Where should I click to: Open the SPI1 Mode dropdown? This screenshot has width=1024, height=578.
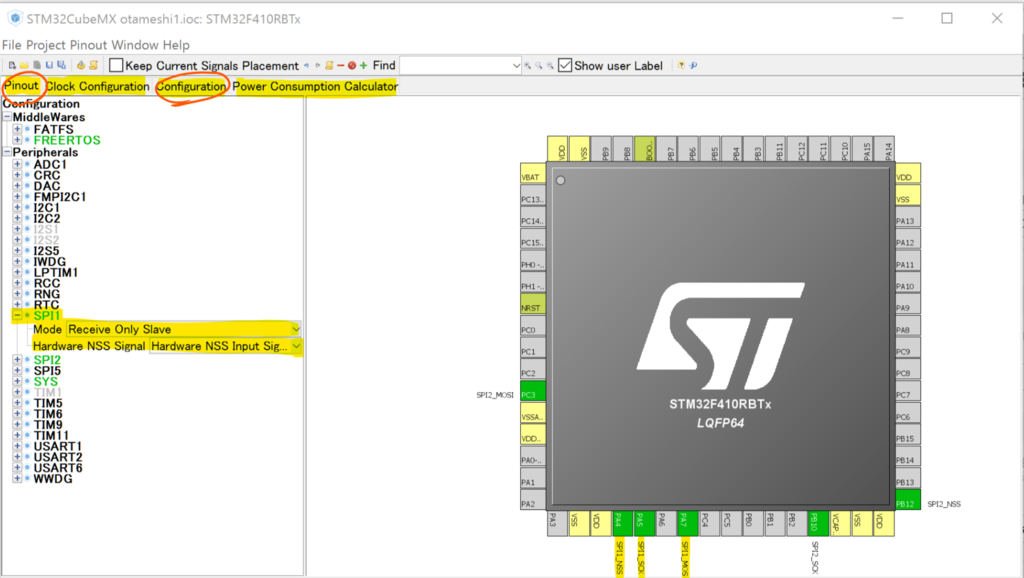pyautogui.click(x=295, y=329)
